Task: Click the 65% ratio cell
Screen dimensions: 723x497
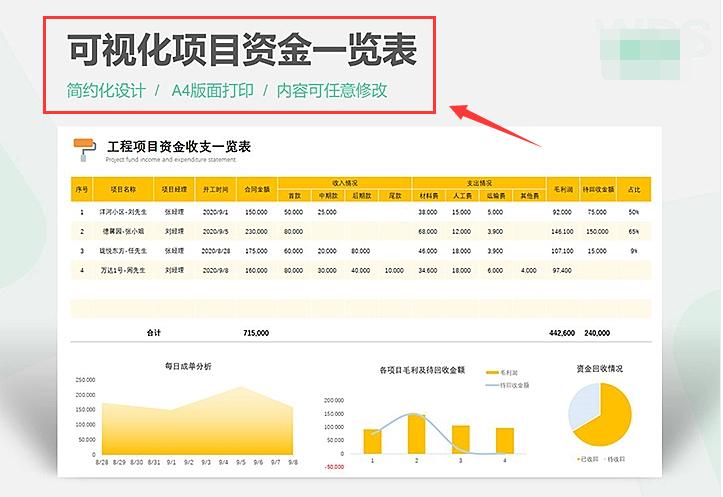Action: tap(634, 231)
